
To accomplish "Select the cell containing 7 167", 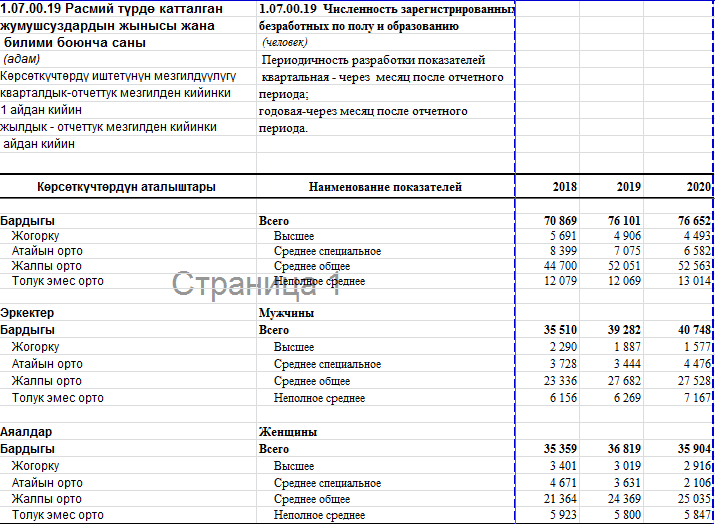I will tap(678, 397).
